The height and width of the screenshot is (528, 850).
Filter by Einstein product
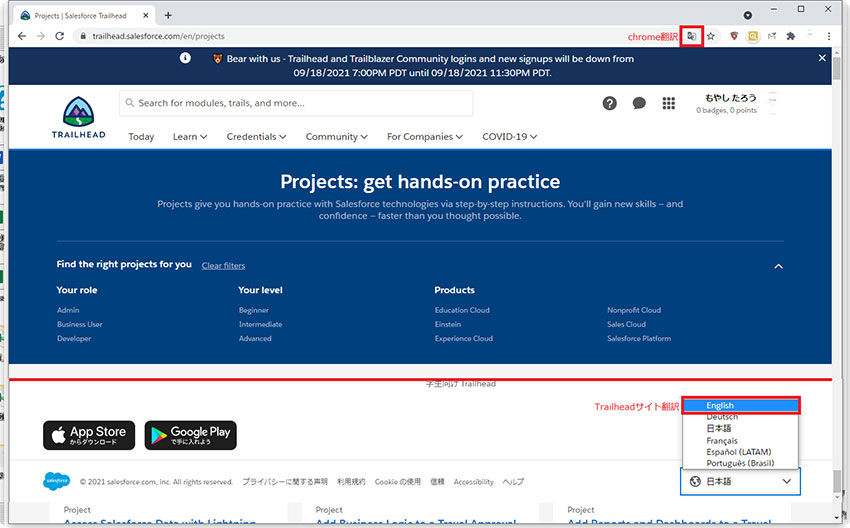448,324
